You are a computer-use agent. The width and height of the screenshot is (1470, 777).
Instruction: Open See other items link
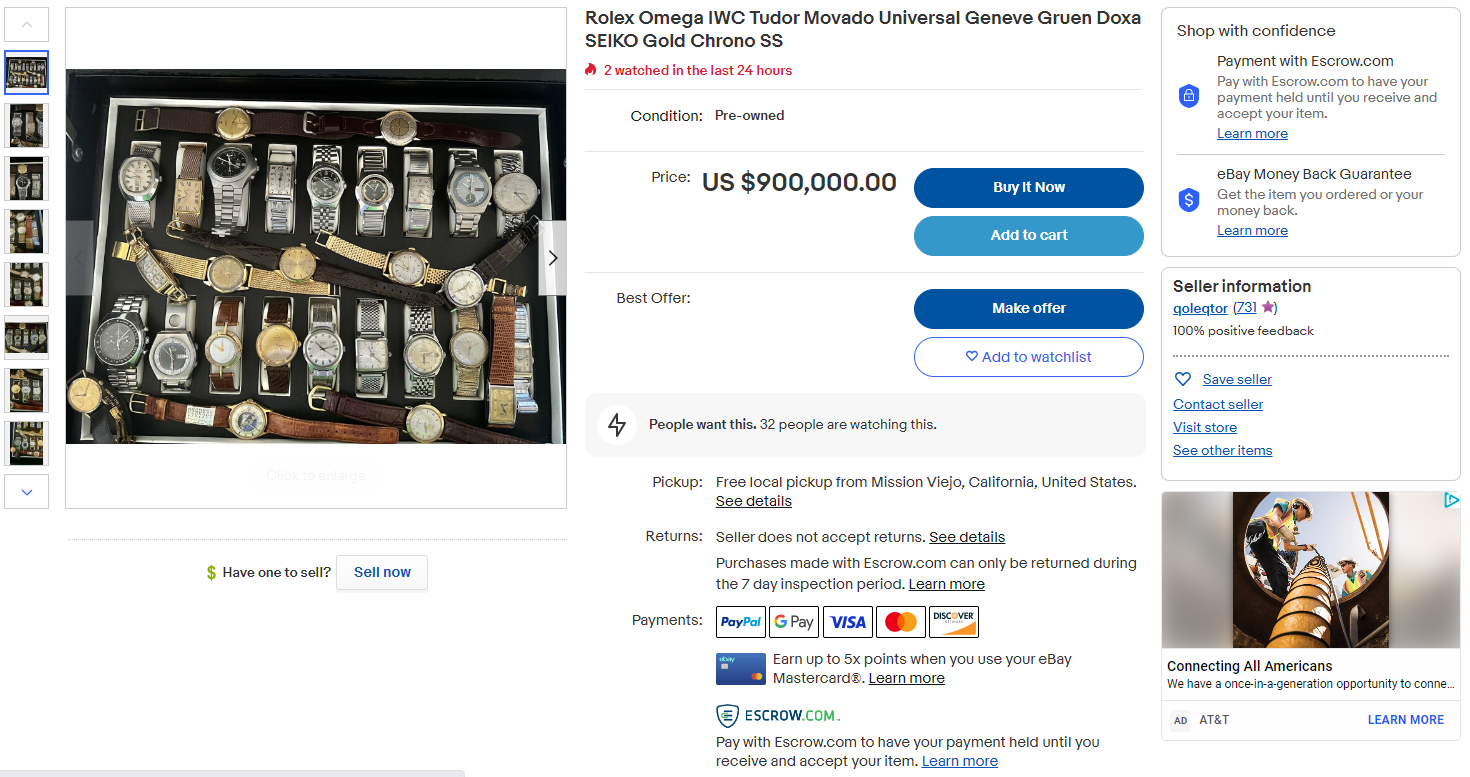coord(1222,450)
